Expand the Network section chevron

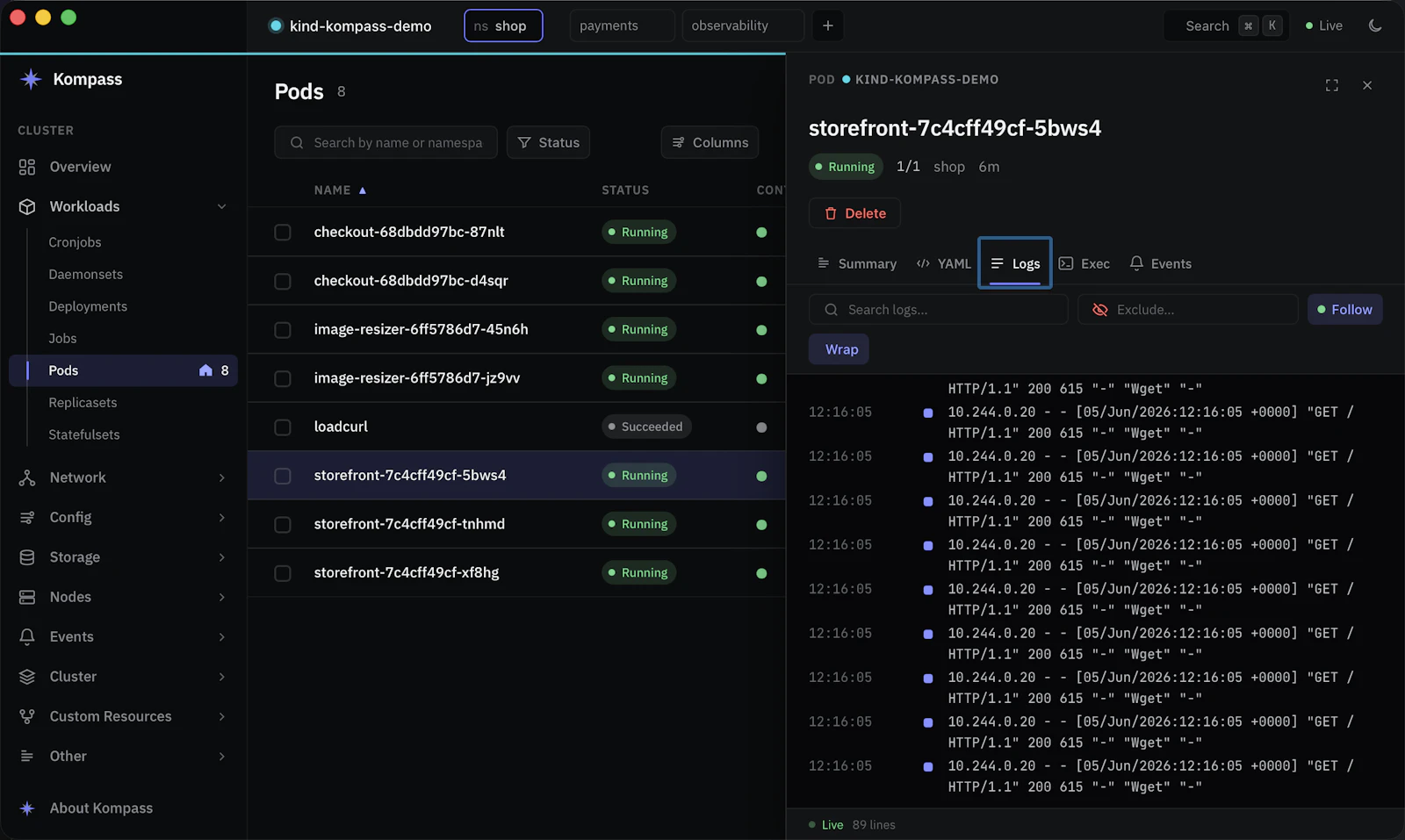point(221,477)
